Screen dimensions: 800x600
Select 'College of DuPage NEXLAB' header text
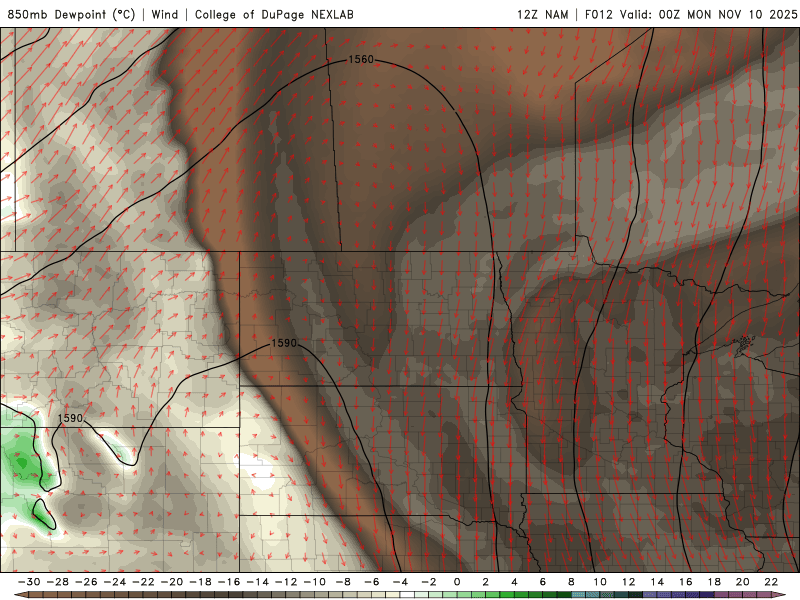click(x=274, y=14)
